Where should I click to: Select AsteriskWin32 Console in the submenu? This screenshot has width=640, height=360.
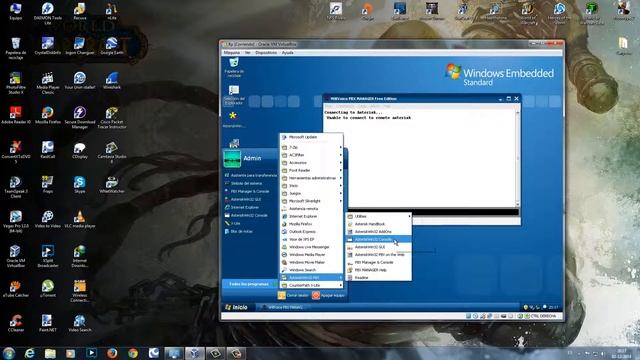click(379, 239)
